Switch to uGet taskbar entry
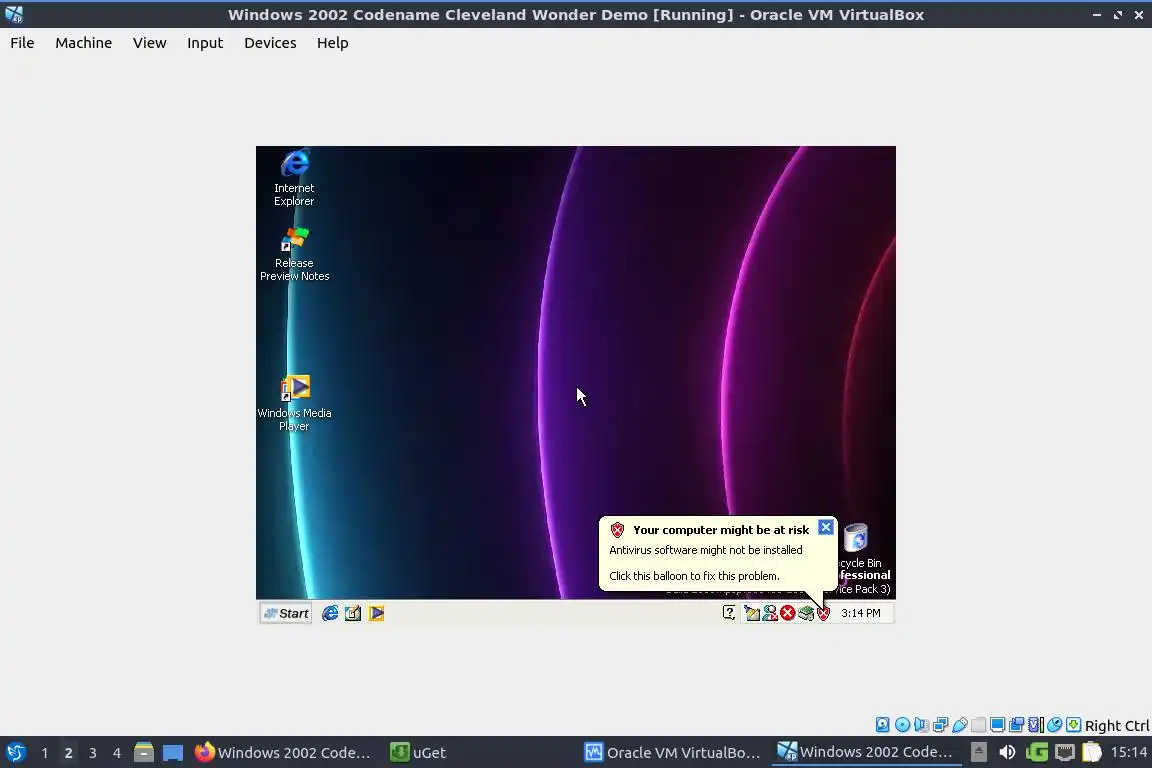The width and height of the screenshot is (1152, 768). 418,753
